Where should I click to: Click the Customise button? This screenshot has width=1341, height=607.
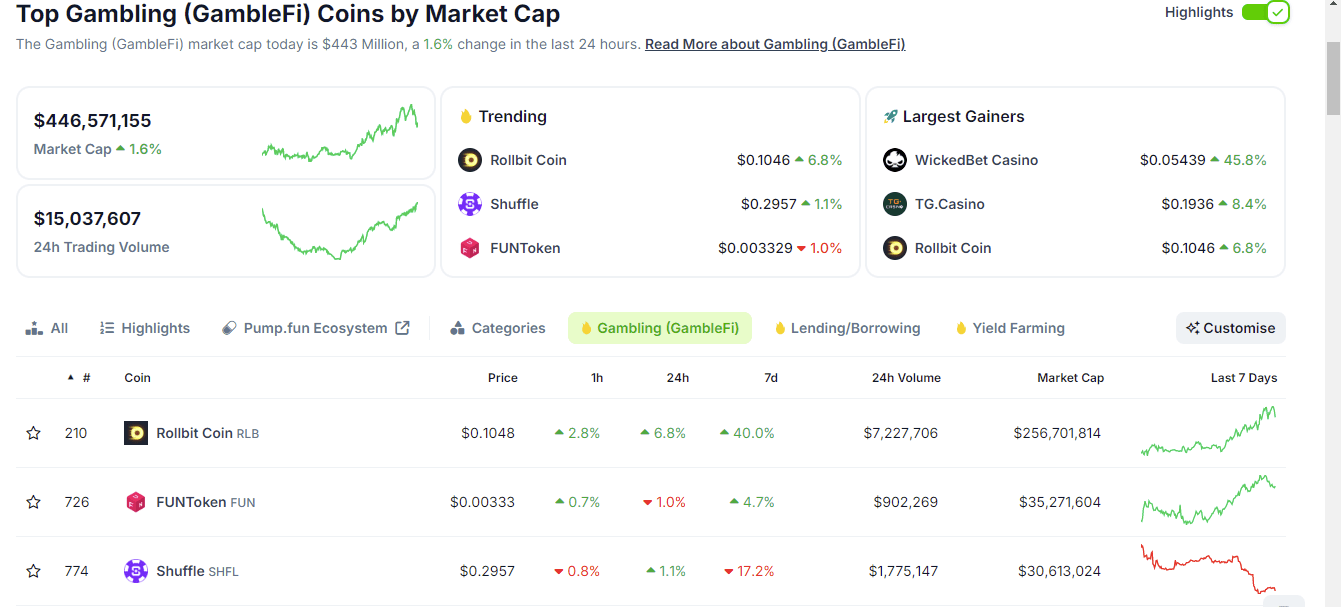coord(1231,328)
